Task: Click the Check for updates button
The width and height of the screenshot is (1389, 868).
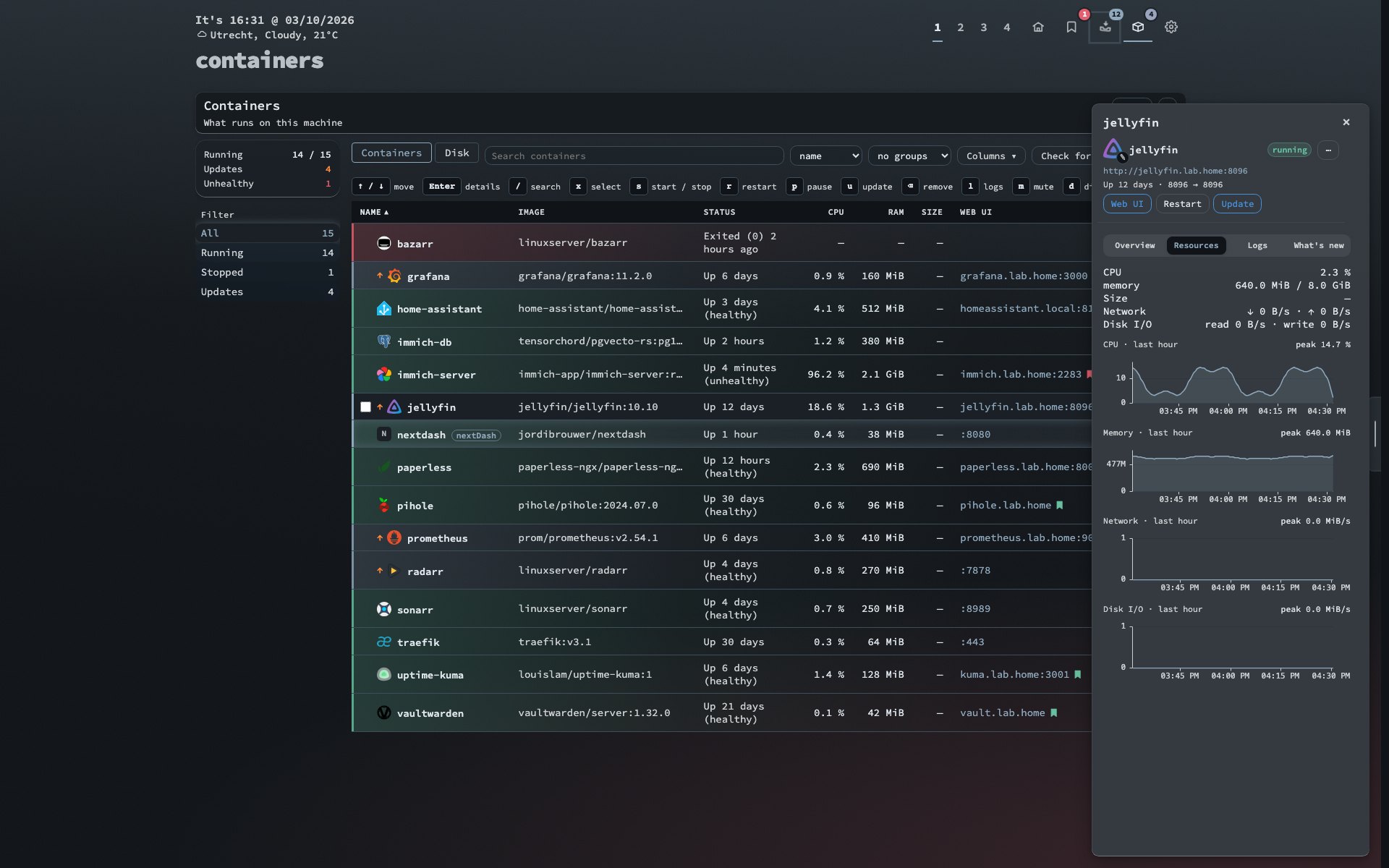Action: pos(1062,156)
